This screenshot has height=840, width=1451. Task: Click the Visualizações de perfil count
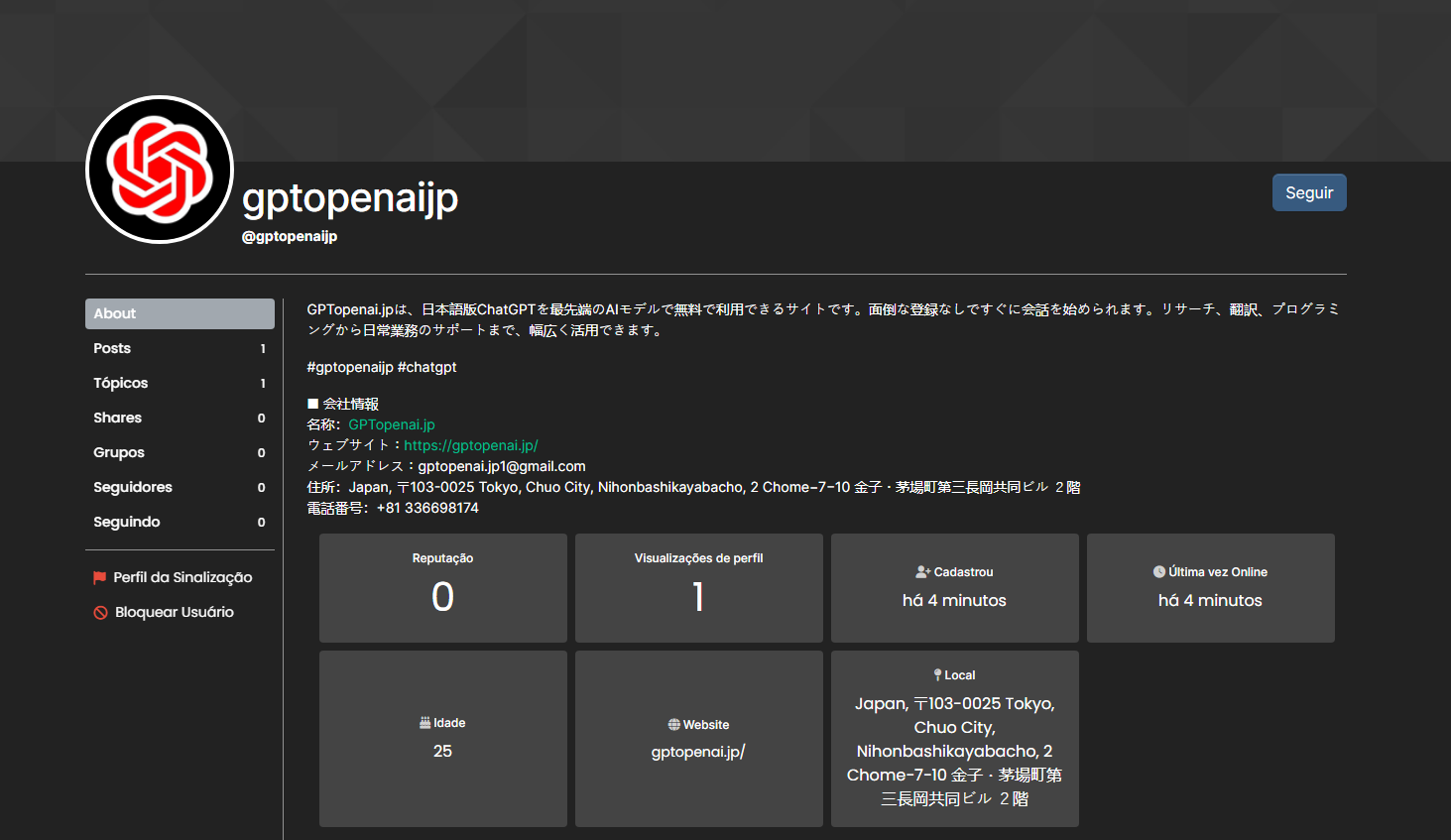(x=698, y=597)
